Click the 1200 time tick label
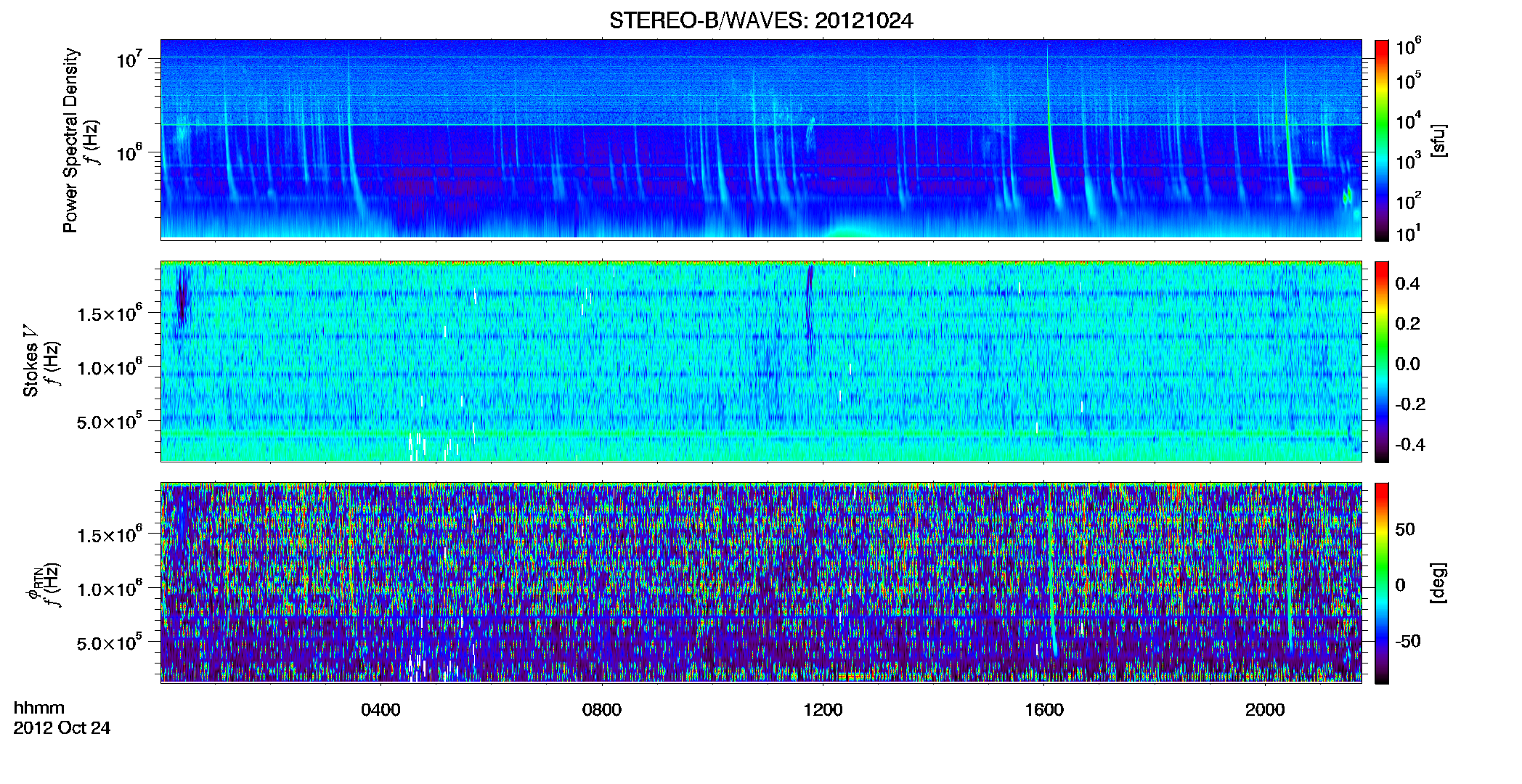 823,709
